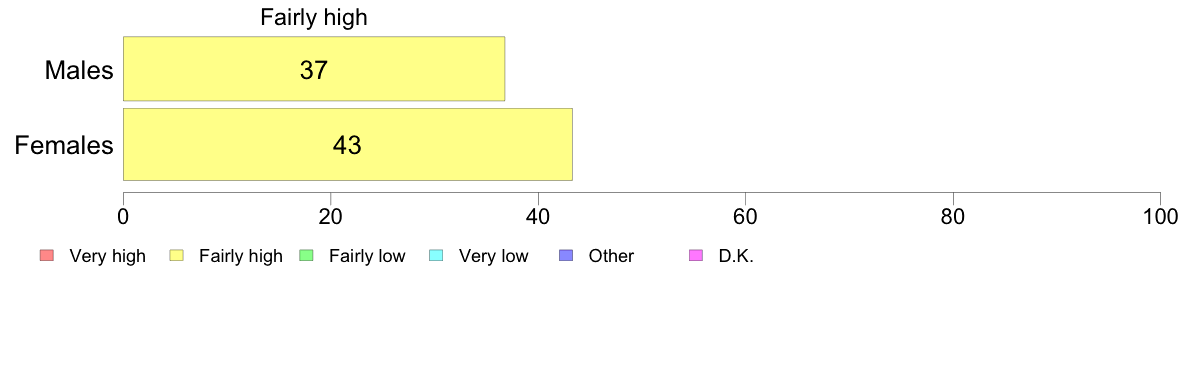1188x368 pixels.
Task: Select the Females yellow bar
Action: (348, 145)
